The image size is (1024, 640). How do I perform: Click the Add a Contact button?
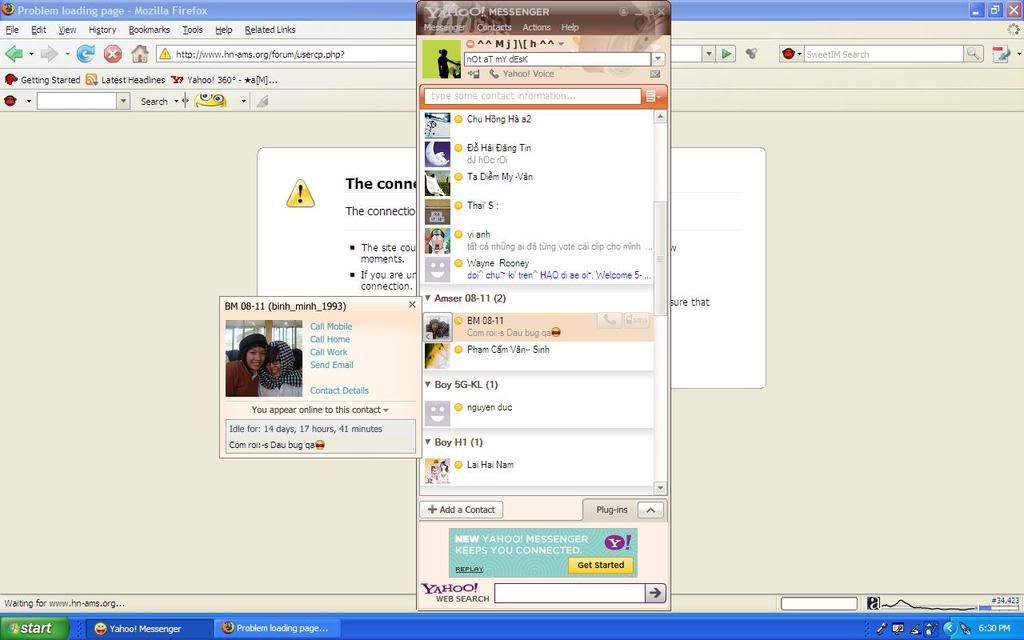(x=461, y=509)
